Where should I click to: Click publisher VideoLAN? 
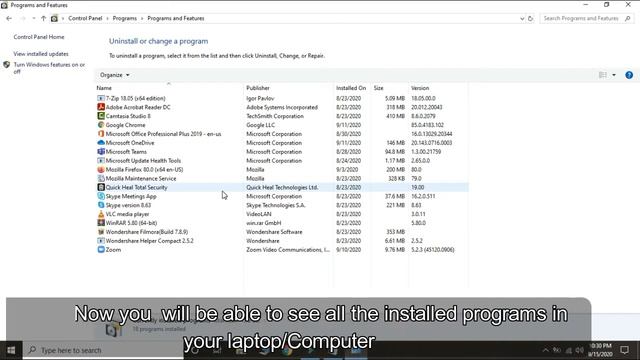(x=259, y=214)
